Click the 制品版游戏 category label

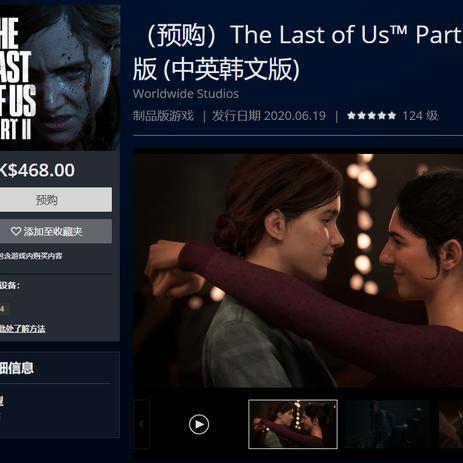coord(163,116)
